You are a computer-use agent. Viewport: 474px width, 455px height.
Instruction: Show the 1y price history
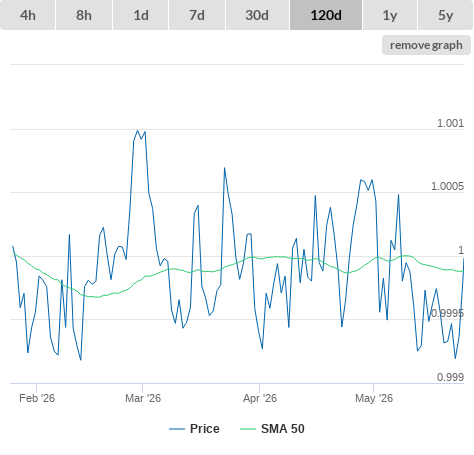tap(390, 15)
